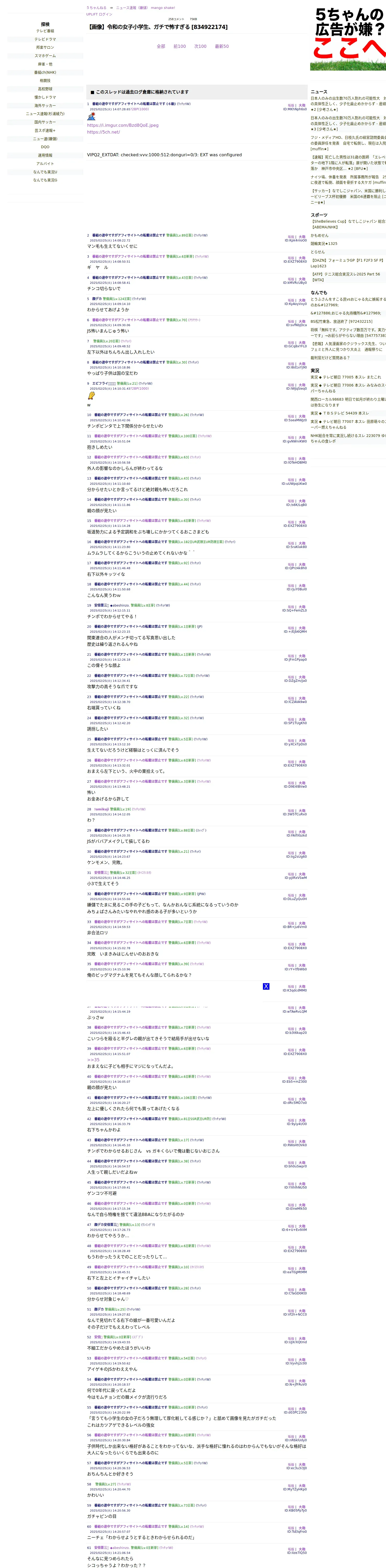Open the 国内サッカー sidebar link

pyautogui.click(x=45, y=122)
